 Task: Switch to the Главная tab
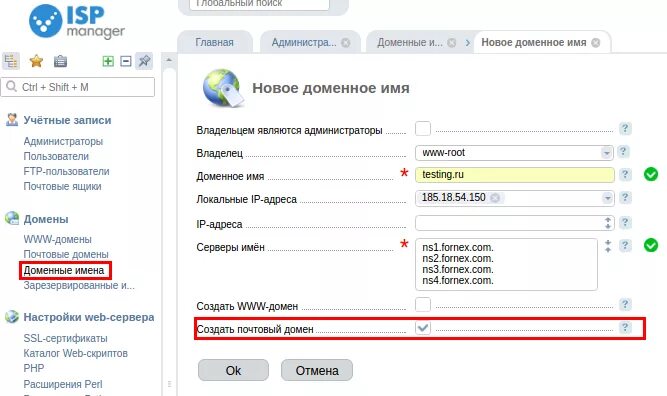[214, 43]
